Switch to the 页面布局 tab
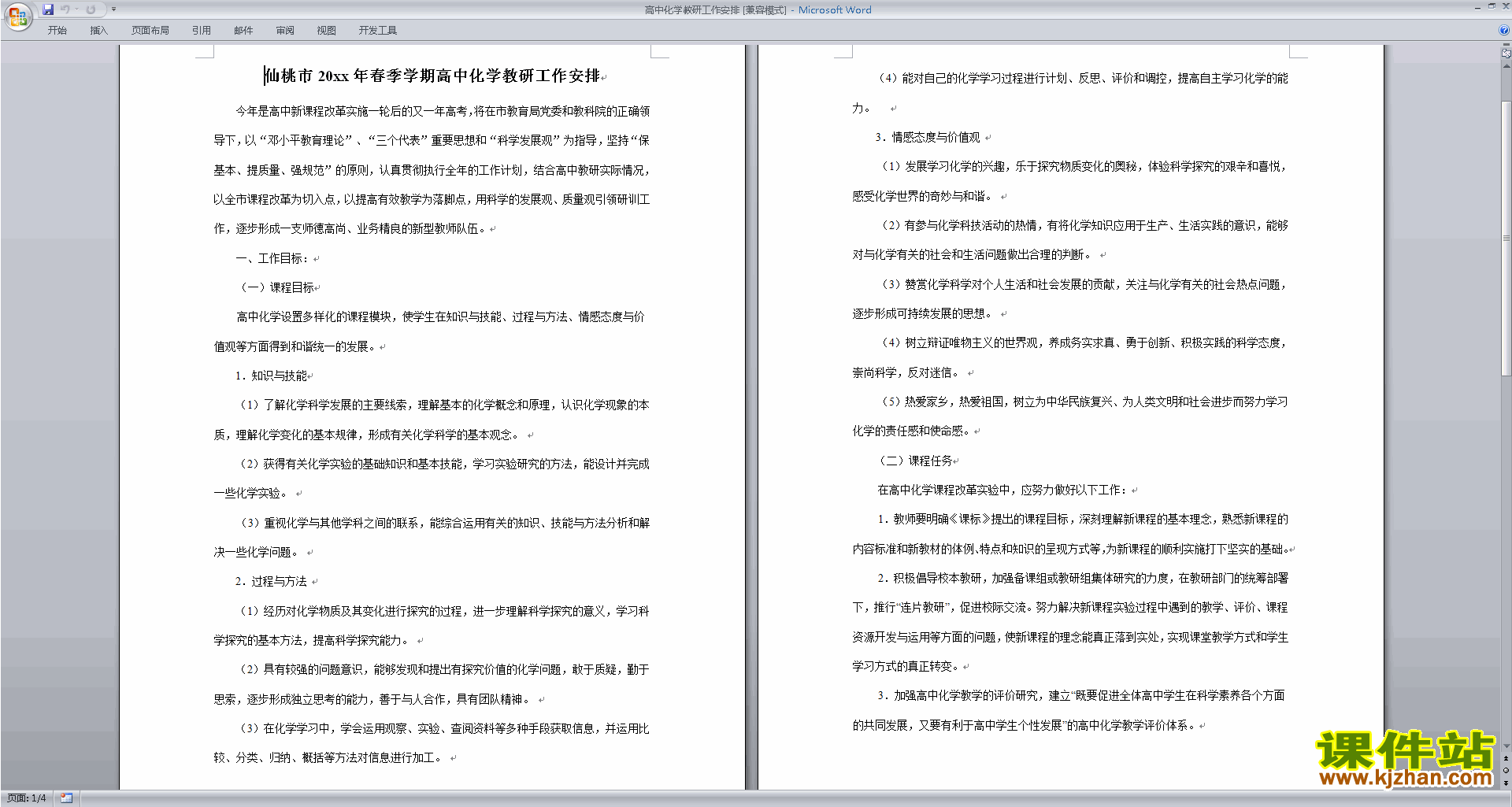This screenshot has width=1512, height=807. pyautogui.click(x=150, y=30)
